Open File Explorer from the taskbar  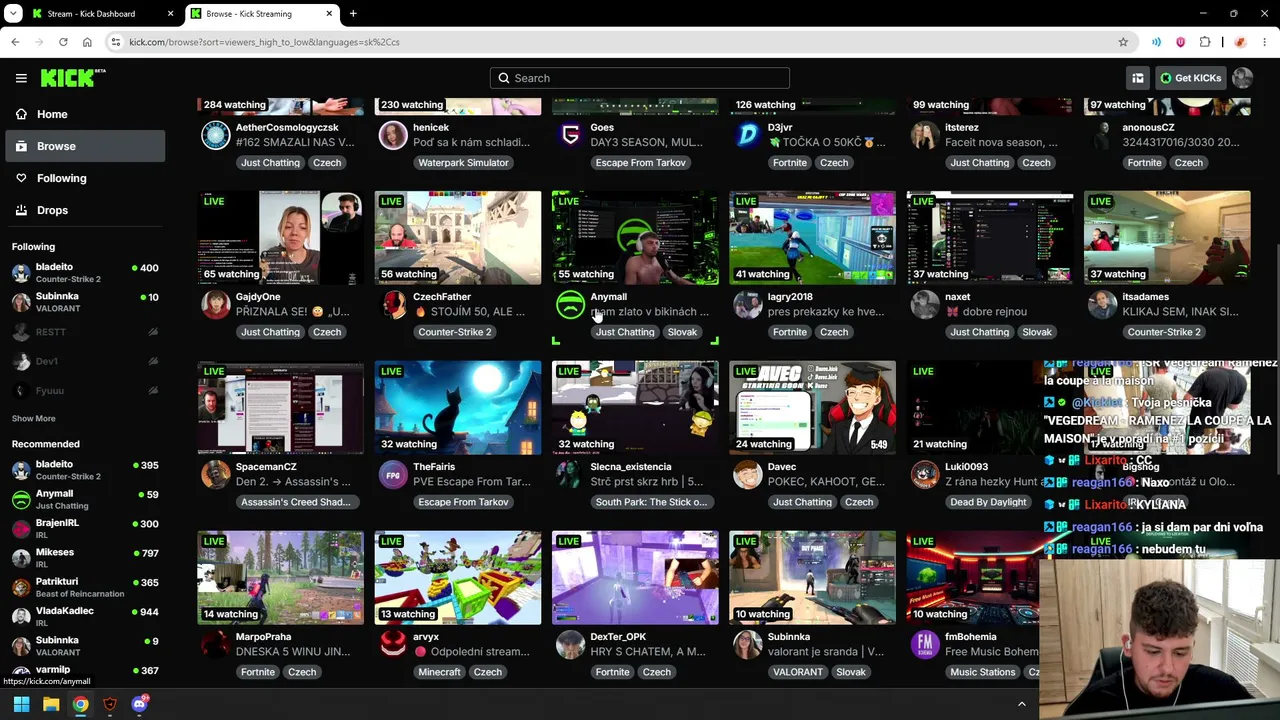tap(51, 704)
